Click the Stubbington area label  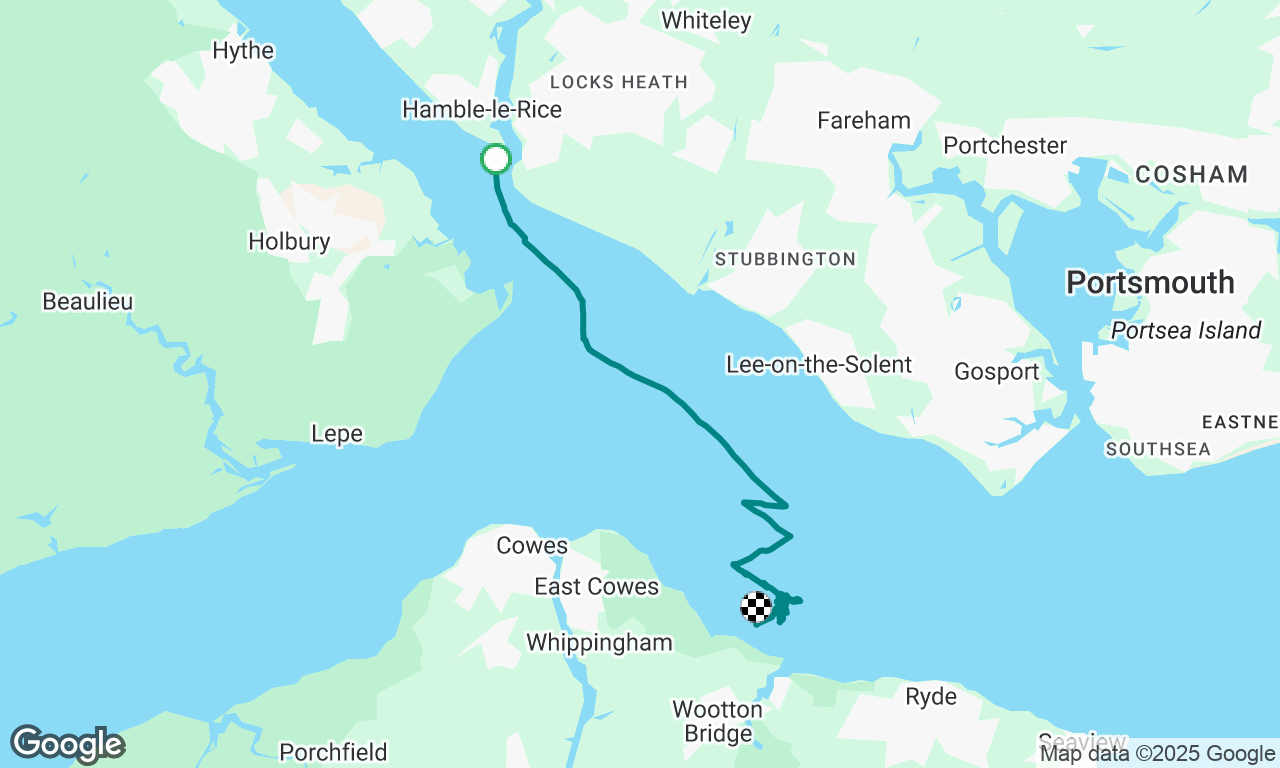pyautogui.click(x=785, y=259)
